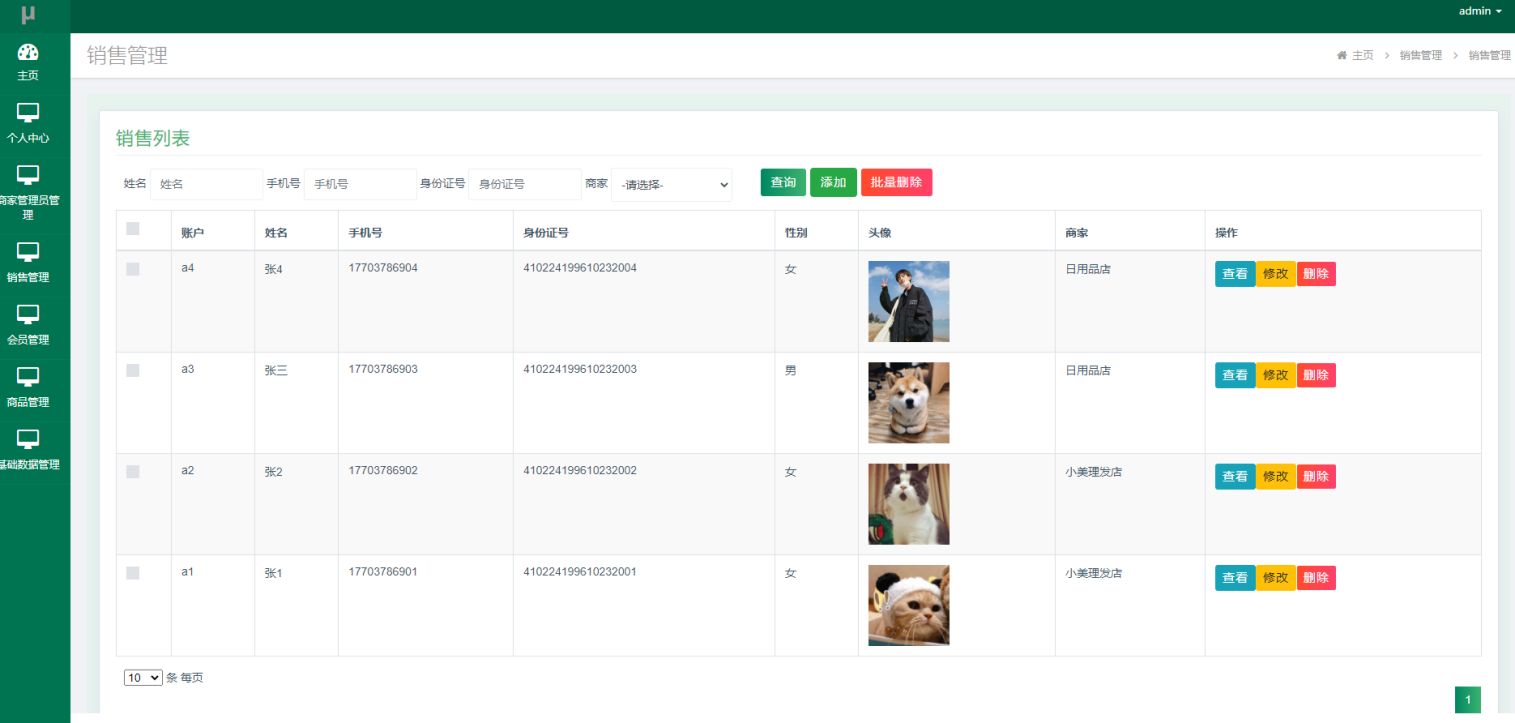Open 基础数据管理 monitor icon in sidebar

(28, 439)
